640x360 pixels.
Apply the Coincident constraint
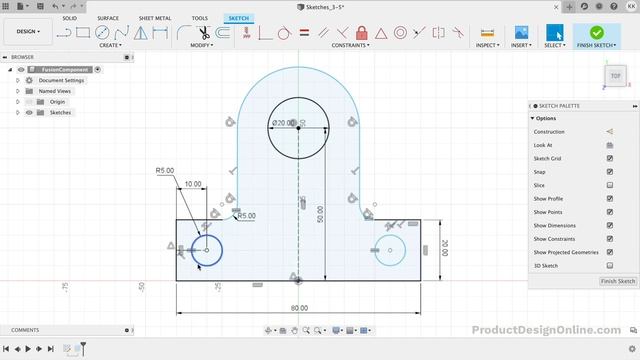[266, 33]
